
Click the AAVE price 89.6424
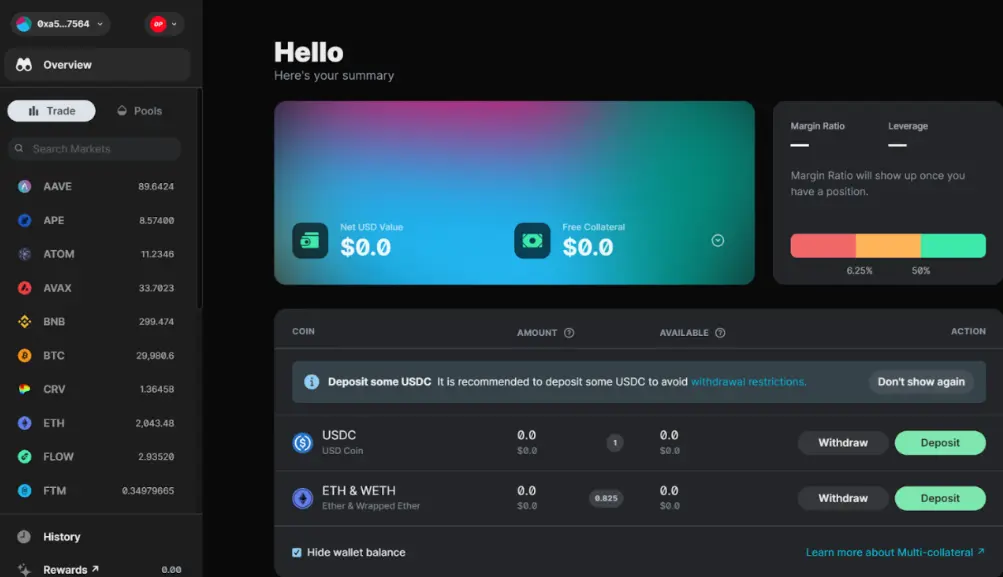tap(156, 186)
